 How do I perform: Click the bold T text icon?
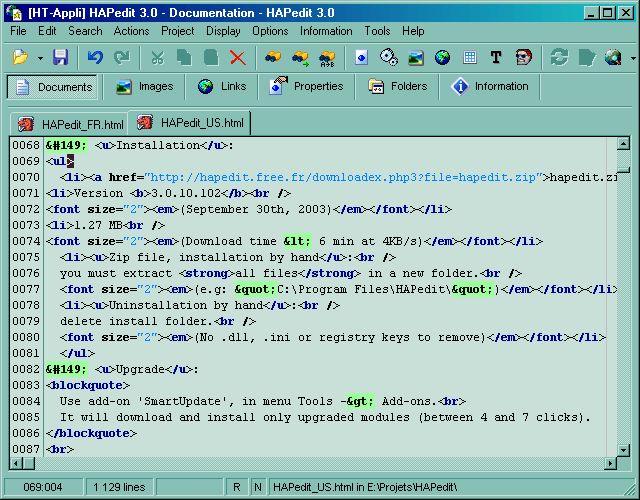pos(496,57)
